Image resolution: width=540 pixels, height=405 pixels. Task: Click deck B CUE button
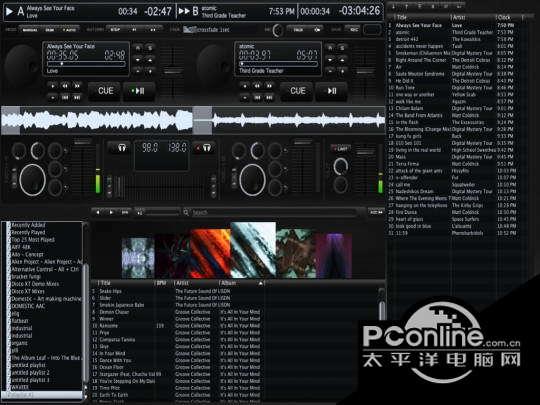[298, 91]
